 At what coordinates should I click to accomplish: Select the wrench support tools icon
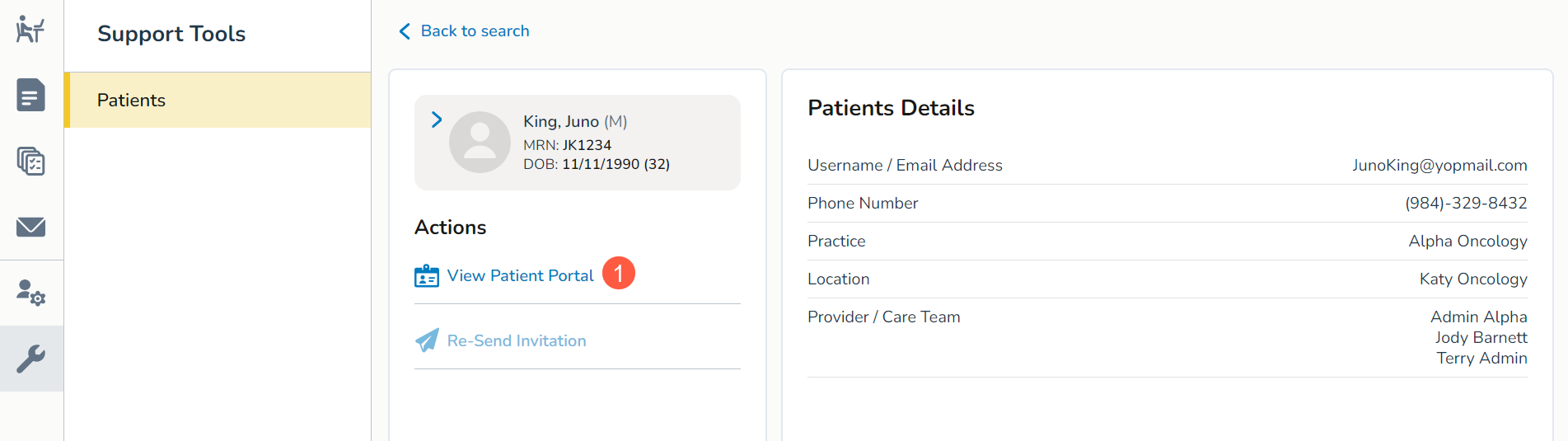30,359
